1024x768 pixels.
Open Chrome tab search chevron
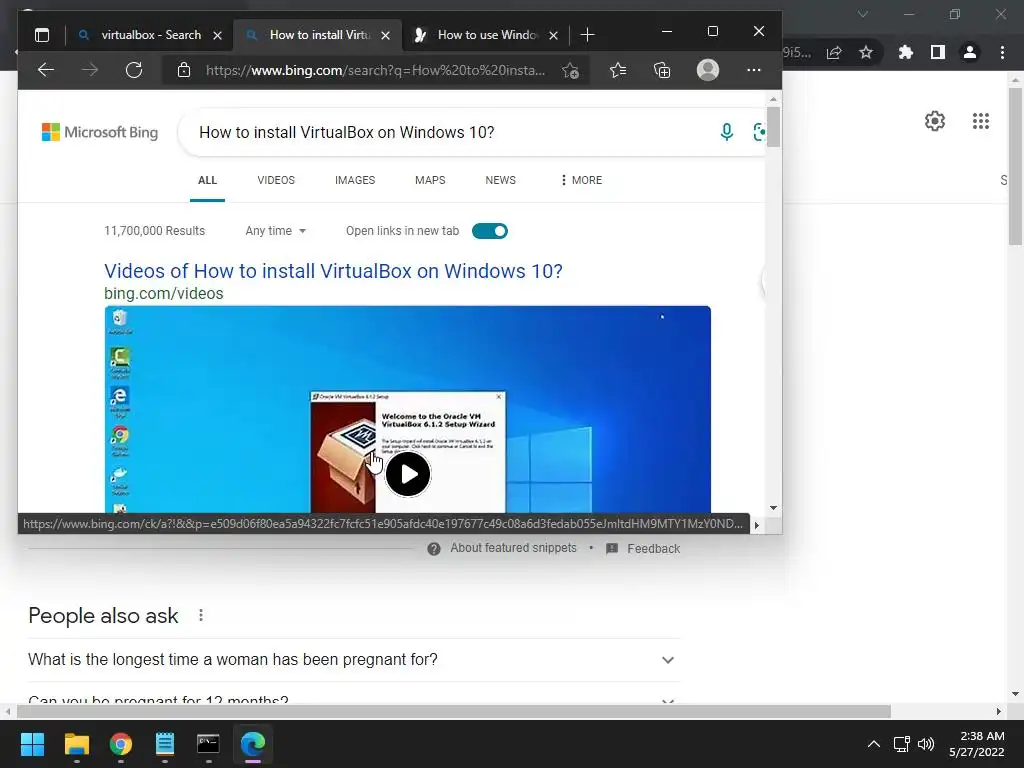pos(863,14)
